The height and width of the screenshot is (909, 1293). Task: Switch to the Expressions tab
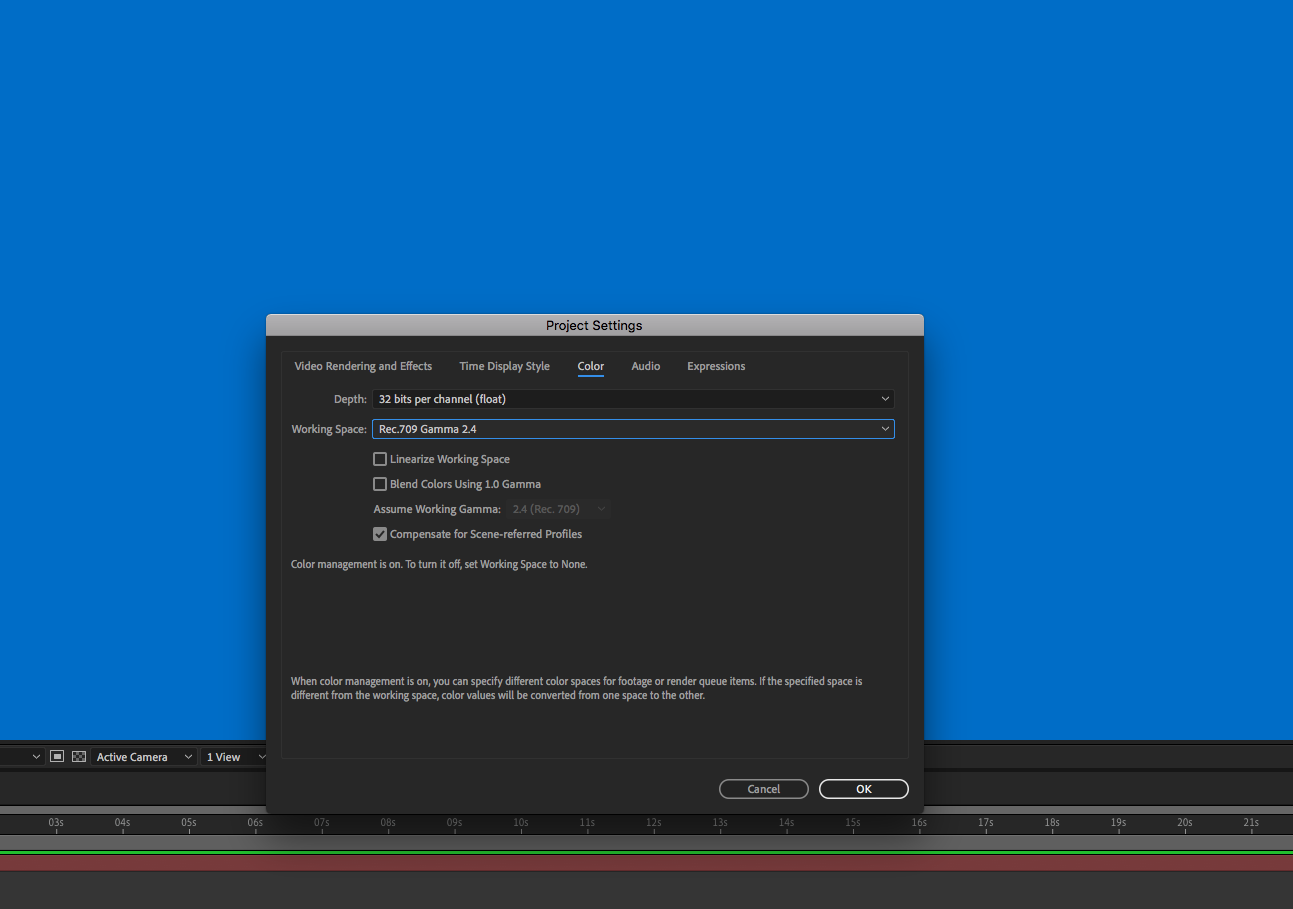pos(716,366)
